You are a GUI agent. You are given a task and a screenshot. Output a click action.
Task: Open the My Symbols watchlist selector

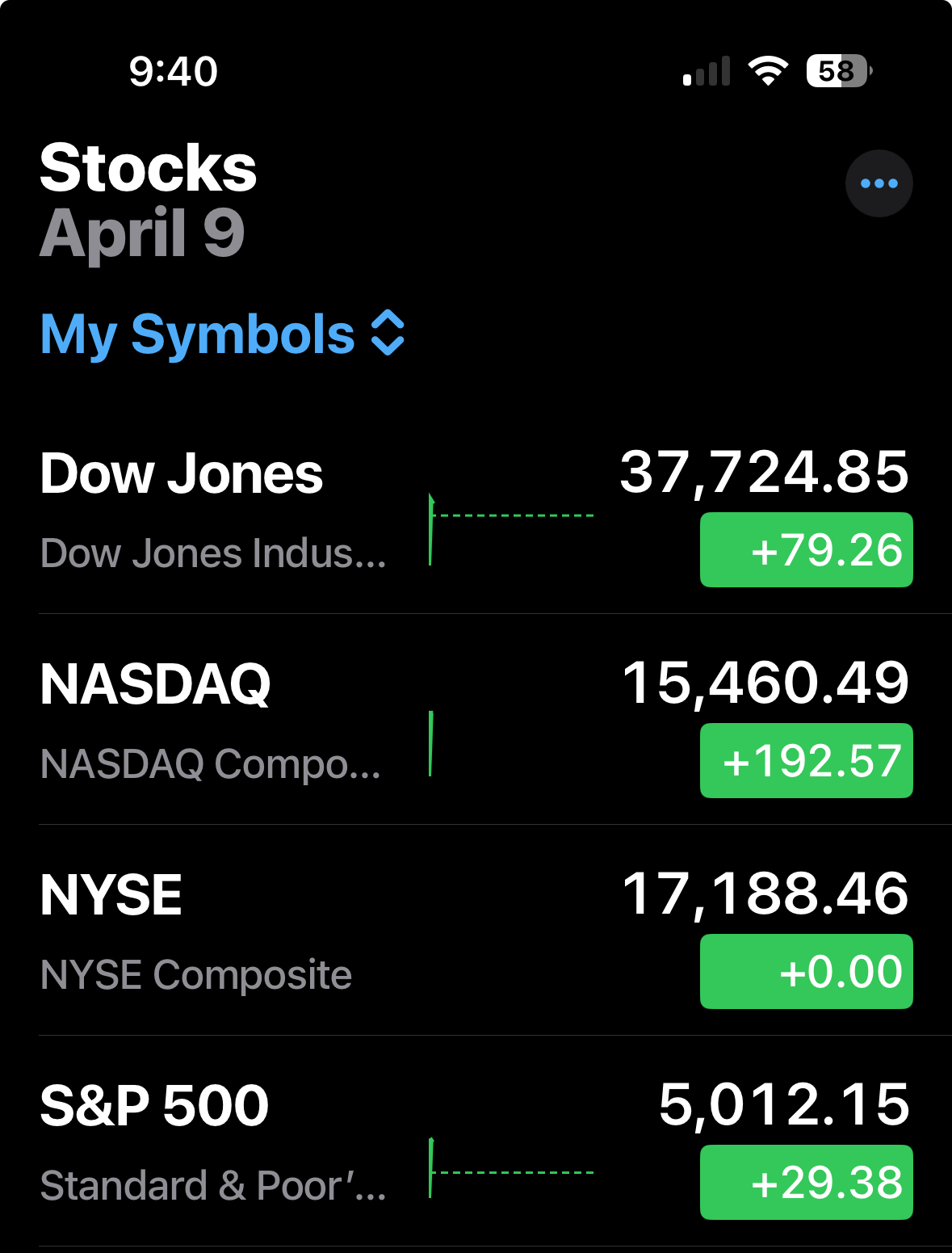point(198,334)
